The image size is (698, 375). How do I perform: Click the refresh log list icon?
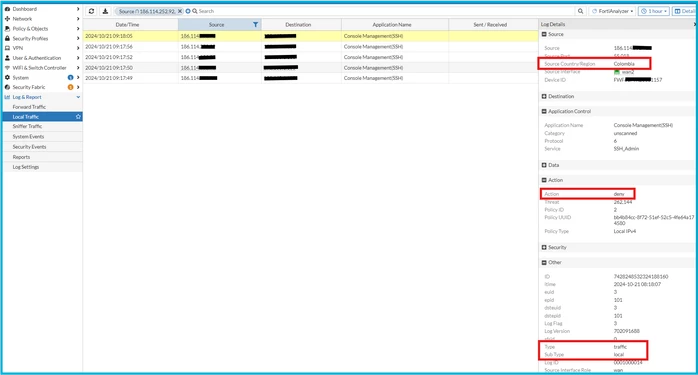91,11
